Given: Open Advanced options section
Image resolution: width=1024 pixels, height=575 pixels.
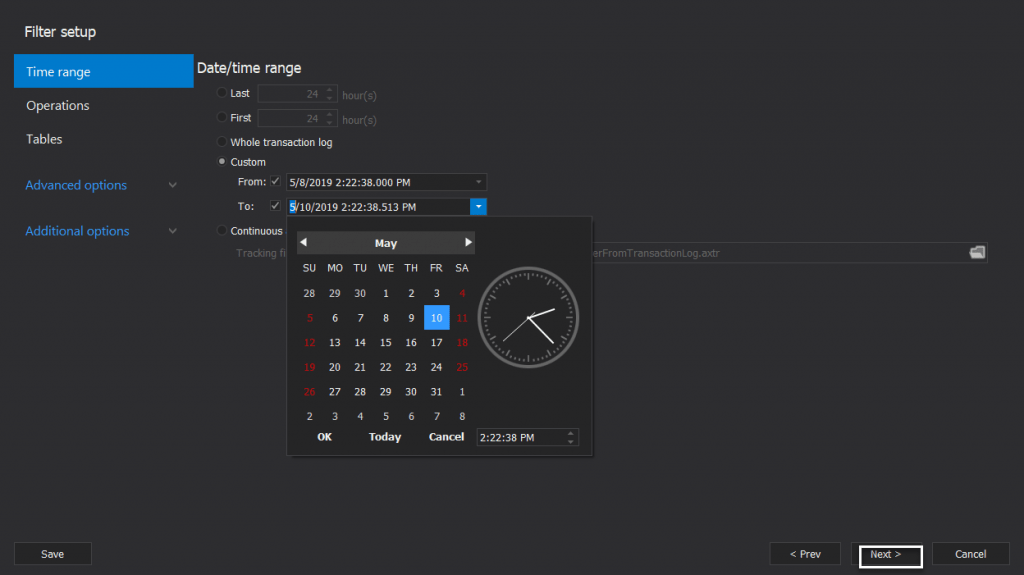Looking at the screenshot, I should point(76,185).
